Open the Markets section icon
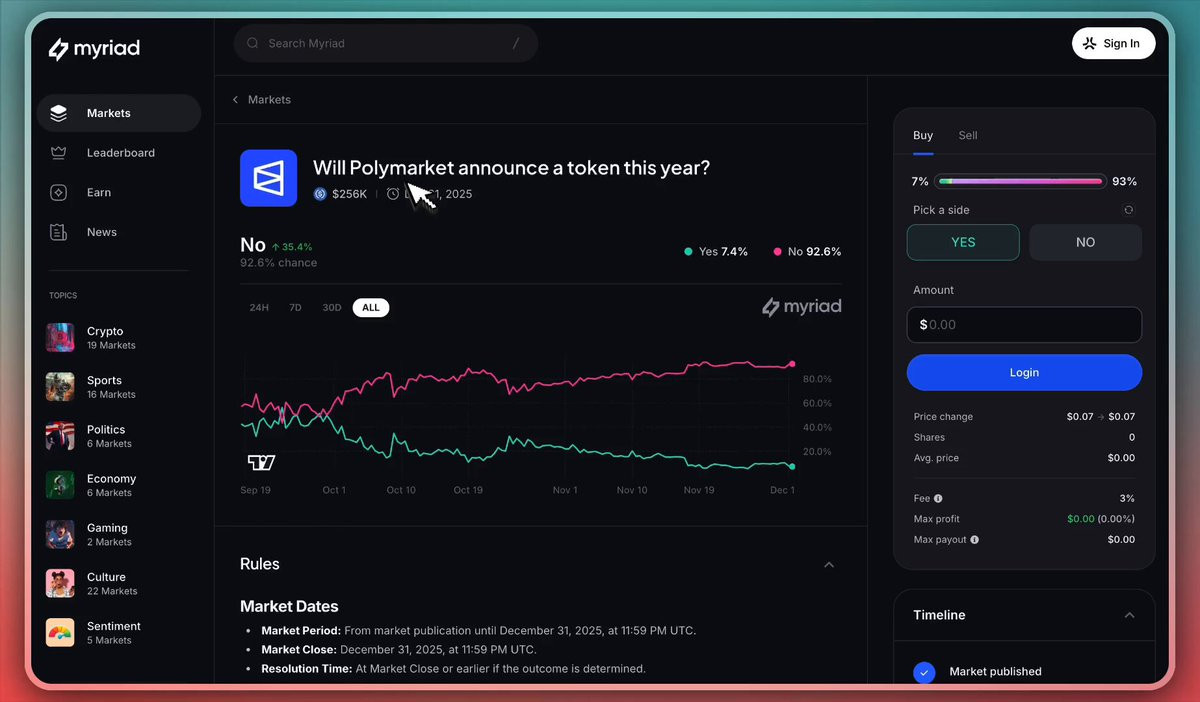Screen dimensions: 1200x702 [59, 113]
